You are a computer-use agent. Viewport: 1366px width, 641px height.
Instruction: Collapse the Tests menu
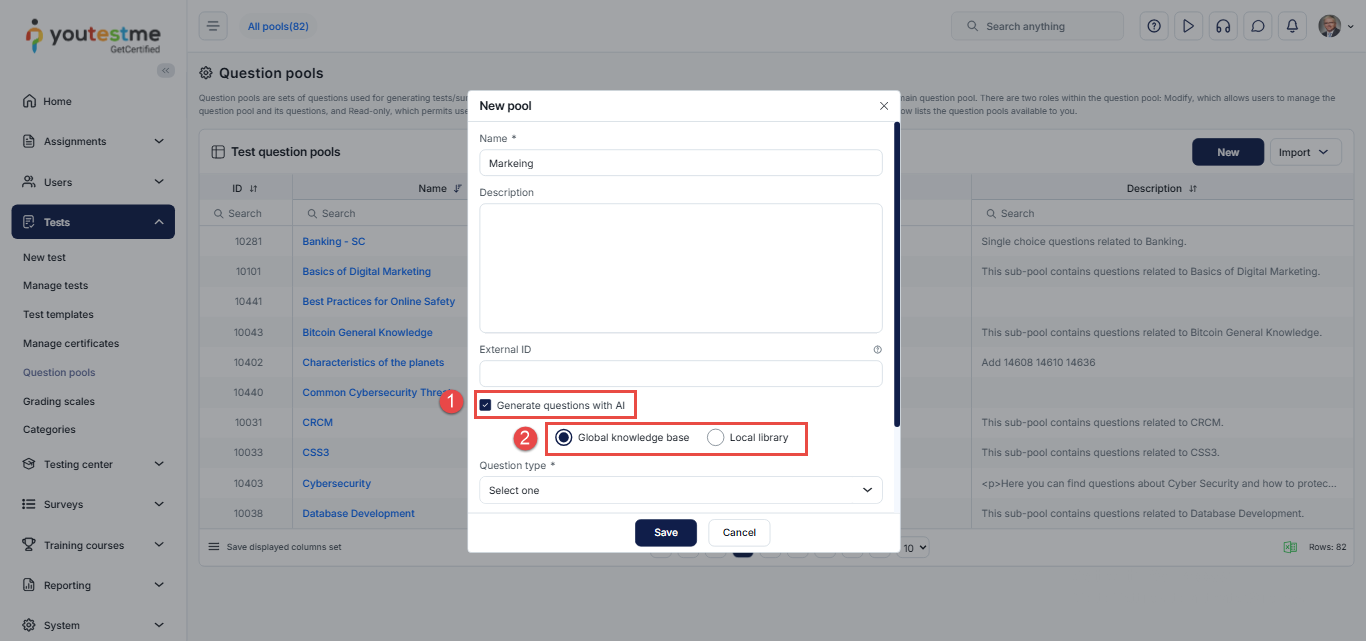[x=93, y=222]
